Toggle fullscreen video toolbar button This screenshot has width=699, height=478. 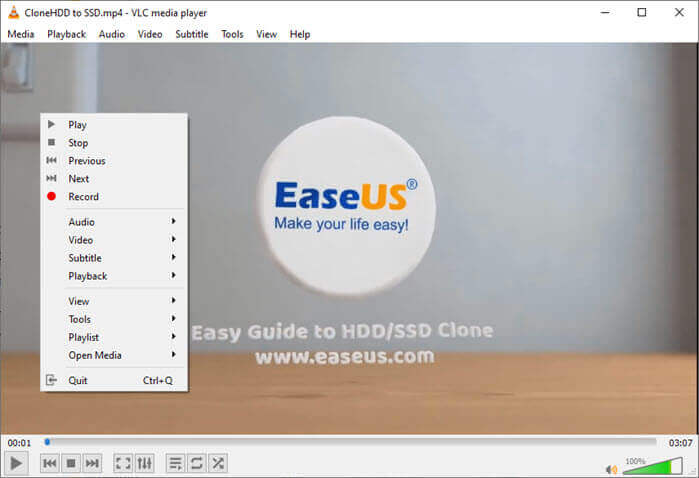click(123, 463)
